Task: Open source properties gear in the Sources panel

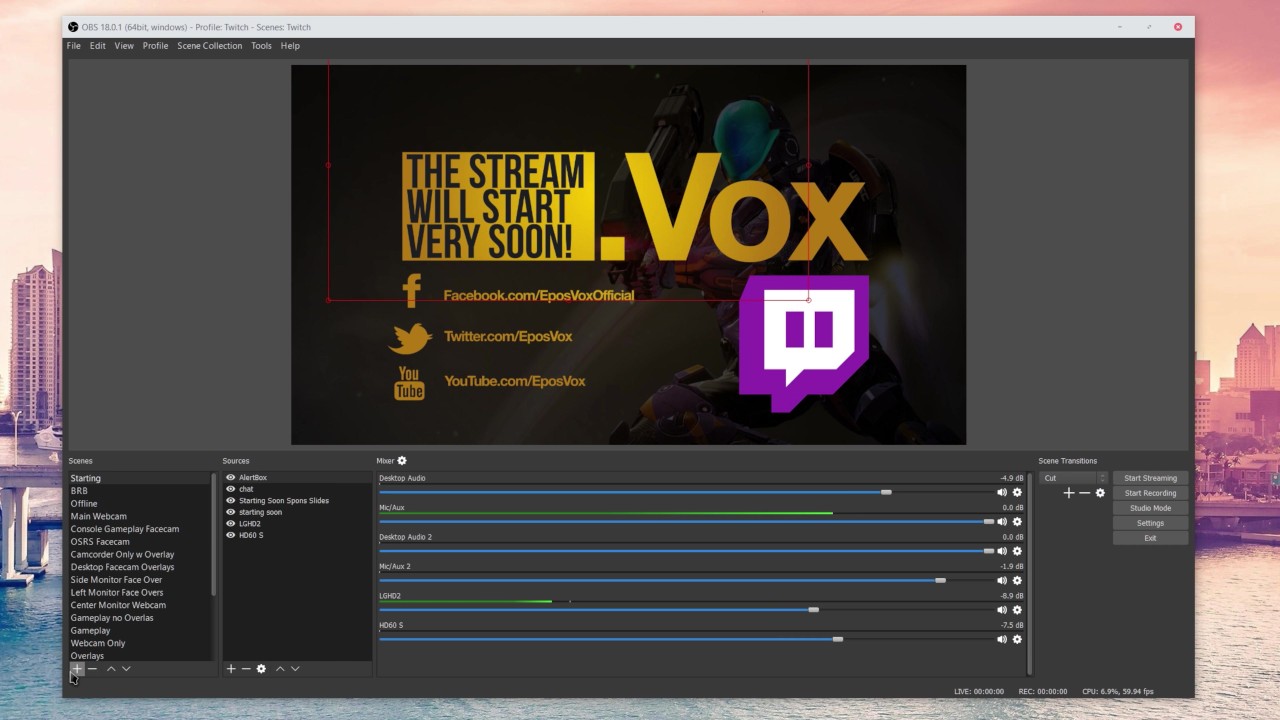Action: click(x=261, y=669)
